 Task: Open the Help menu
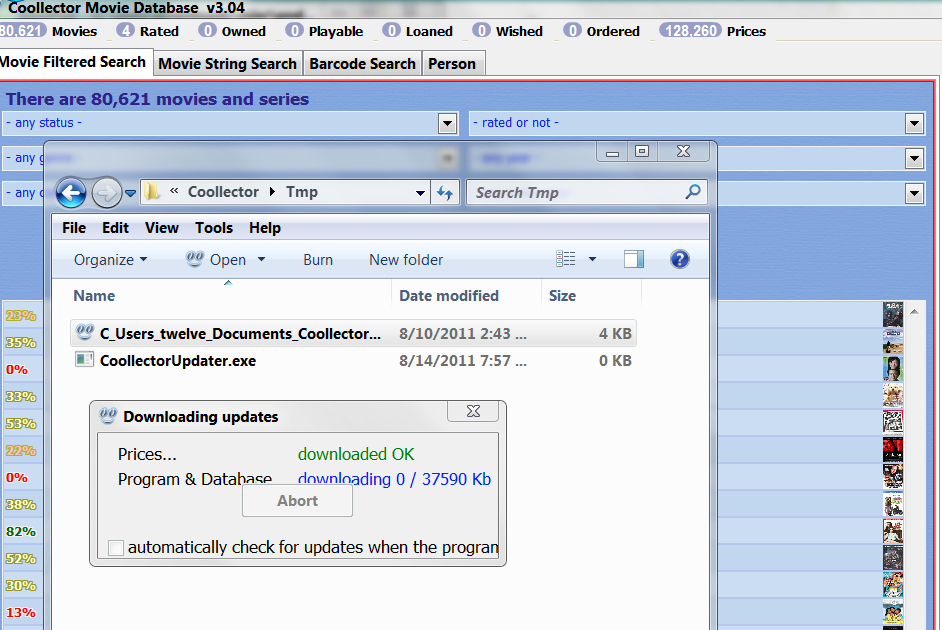(265, 228)
